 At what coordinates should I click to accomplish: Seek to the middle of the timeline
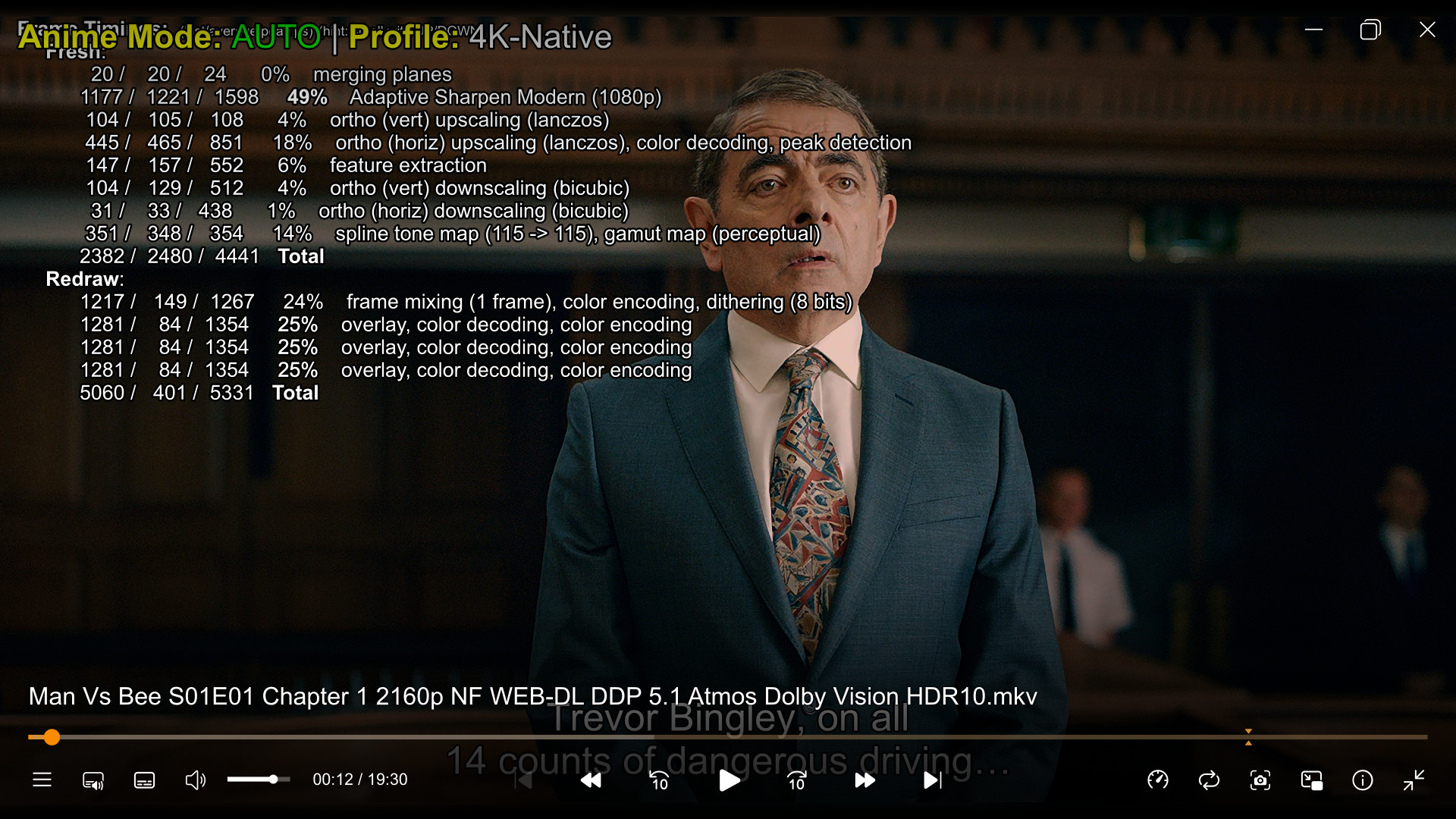(x=728, y=737)
